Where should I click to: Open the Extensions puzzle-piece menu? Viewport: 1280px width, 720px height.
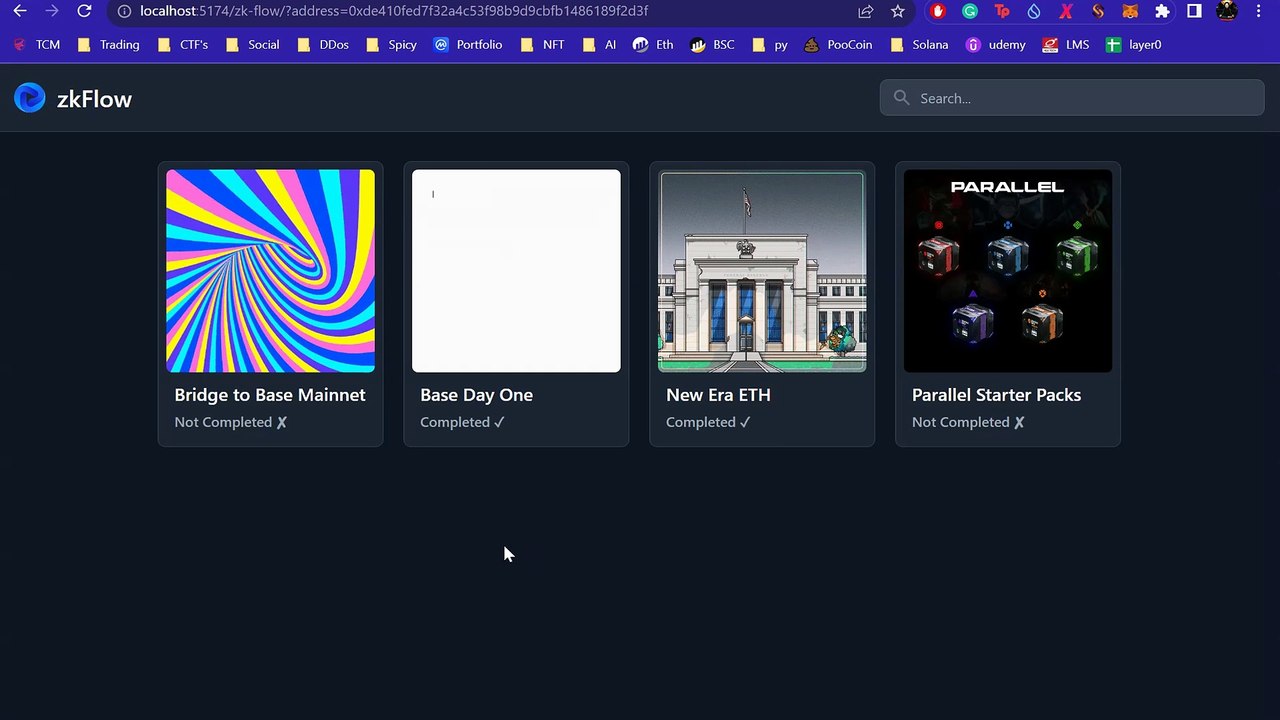pyautogui.click(x=1162, y=11)
